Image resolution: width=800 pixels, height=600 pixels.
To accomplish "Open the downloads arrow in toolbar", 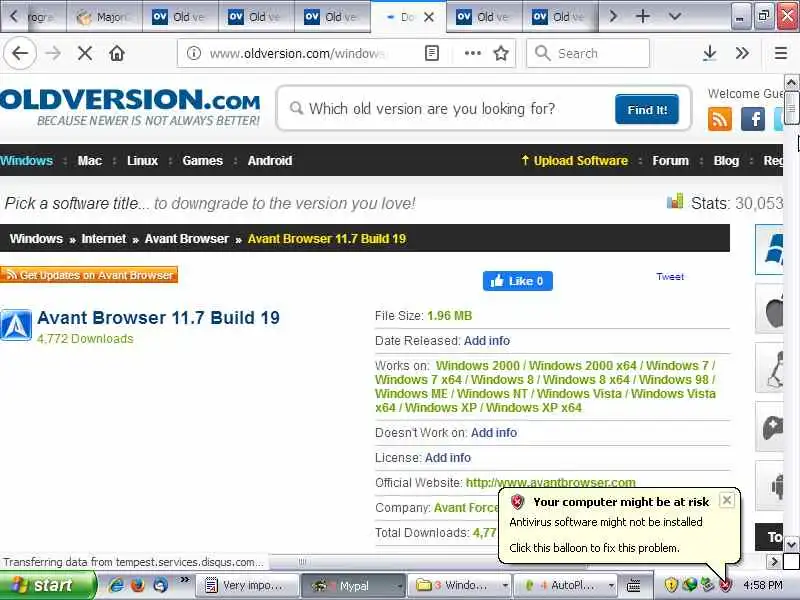I will pyautogui.click(x=709, y=53).
